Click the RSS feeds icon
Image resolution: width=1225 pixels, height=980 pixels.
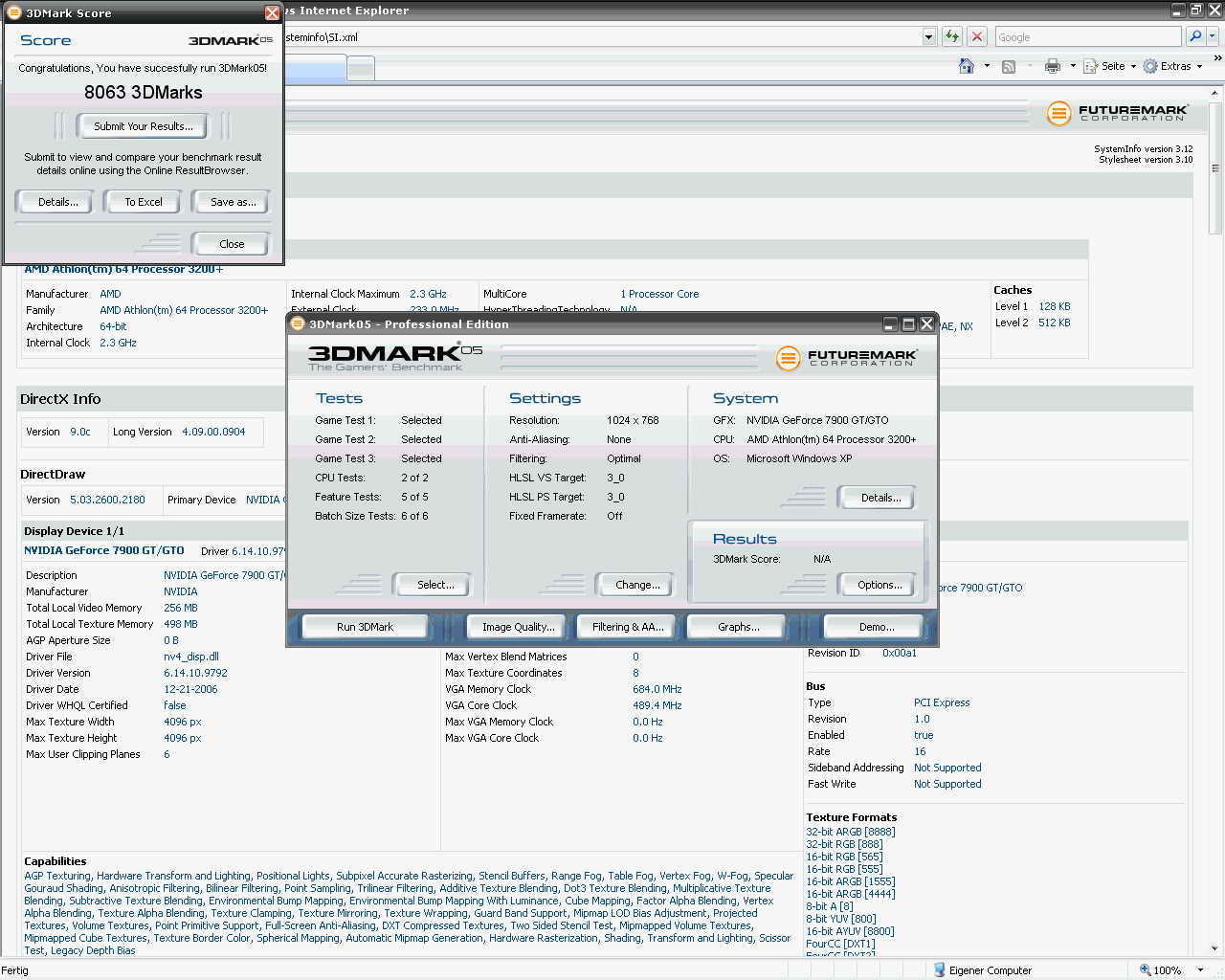click(1009, 66)
